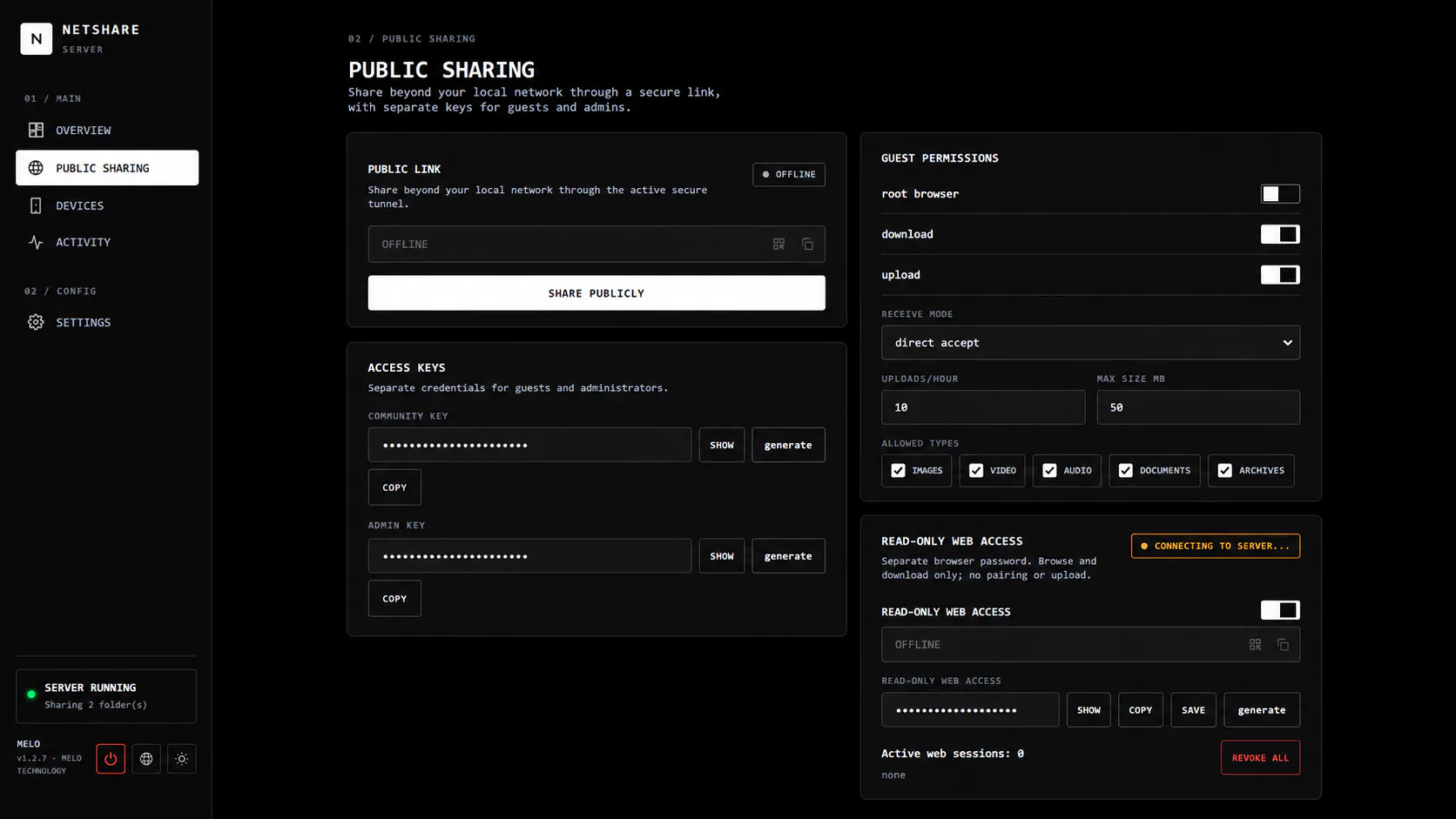Show QR code for public link
This screenshot has height=819, width=1456.
779,245
